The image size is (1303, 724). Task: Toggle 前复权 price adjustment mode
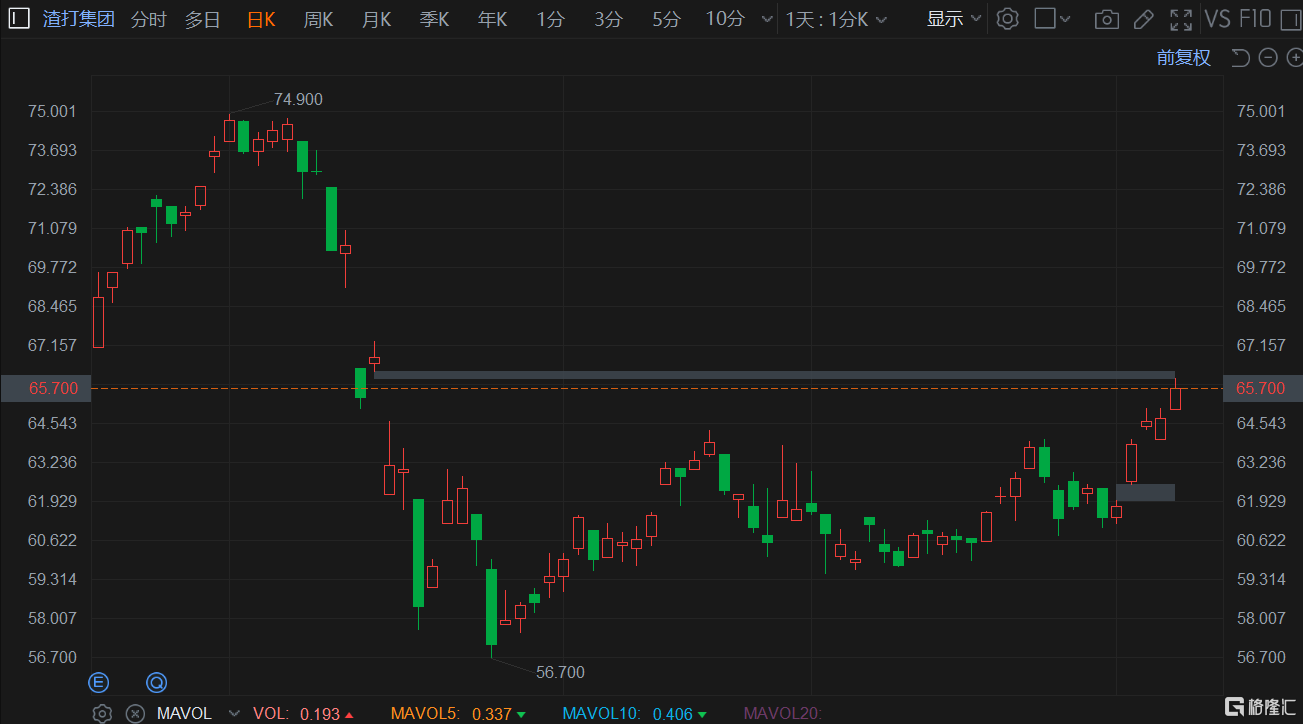1184,58
